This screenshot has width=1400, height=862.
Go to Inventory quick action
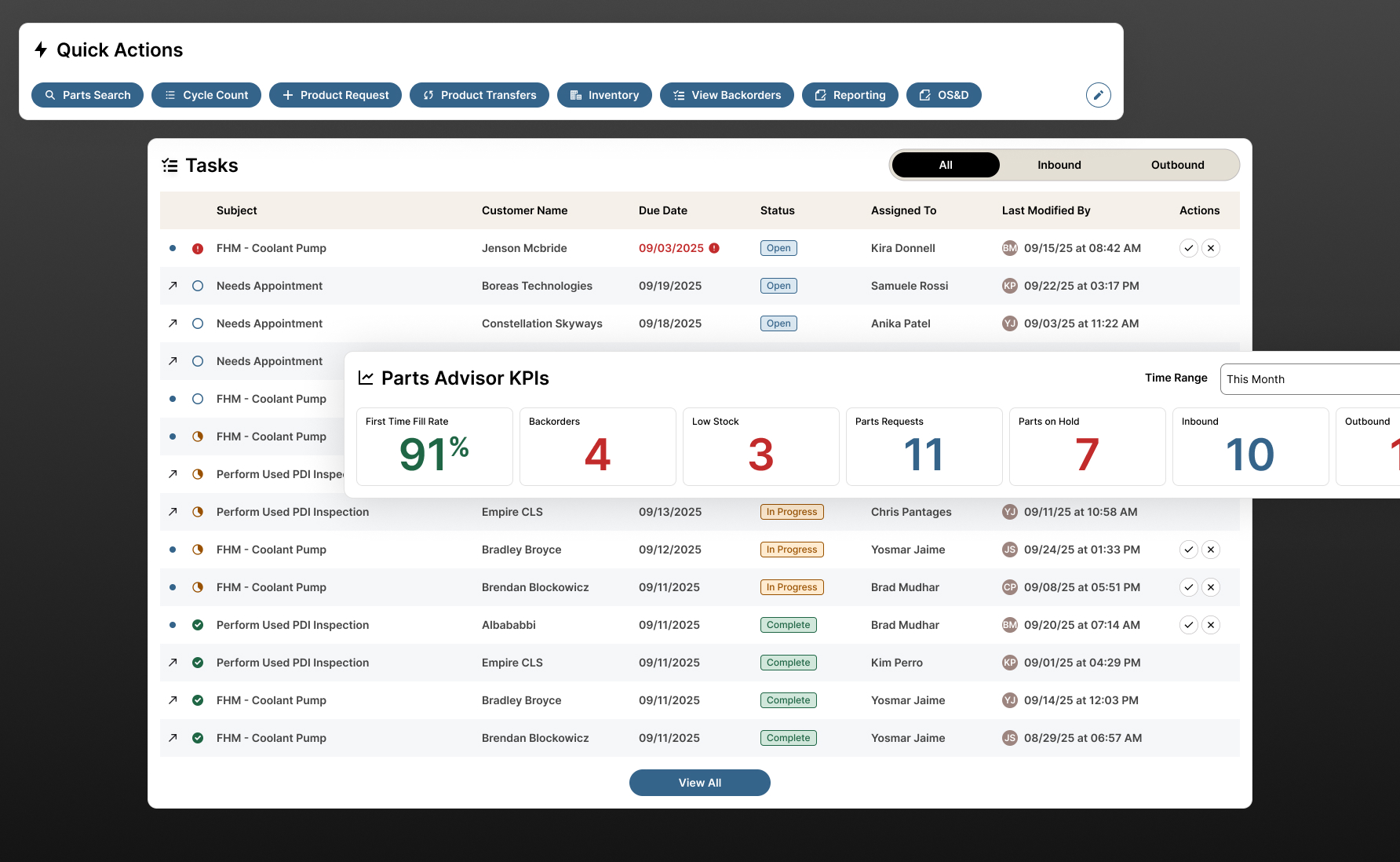click(604, 95)
